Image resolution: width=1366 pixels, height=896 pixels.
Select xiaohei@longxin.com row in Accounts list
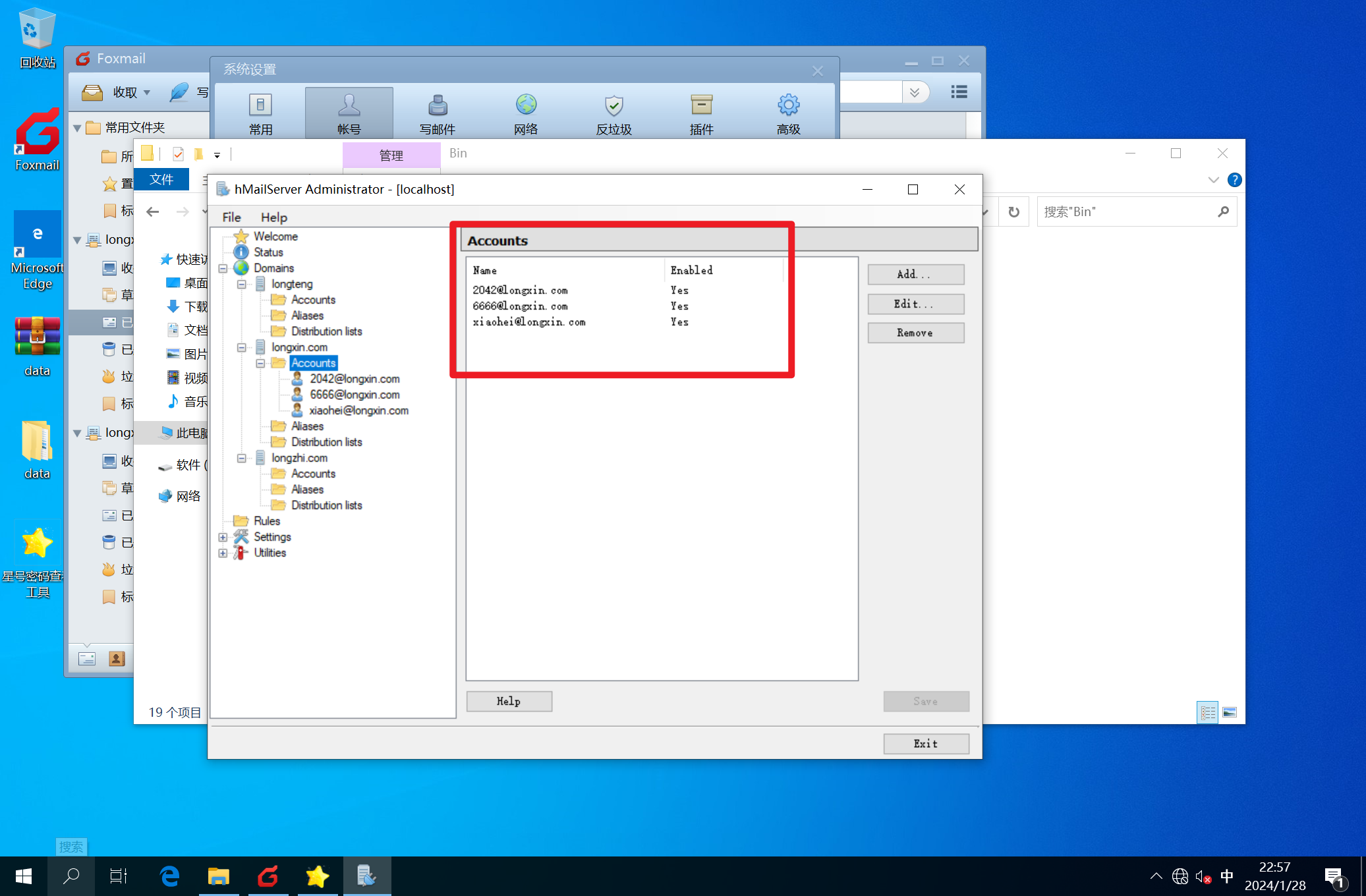click(626, 322)
